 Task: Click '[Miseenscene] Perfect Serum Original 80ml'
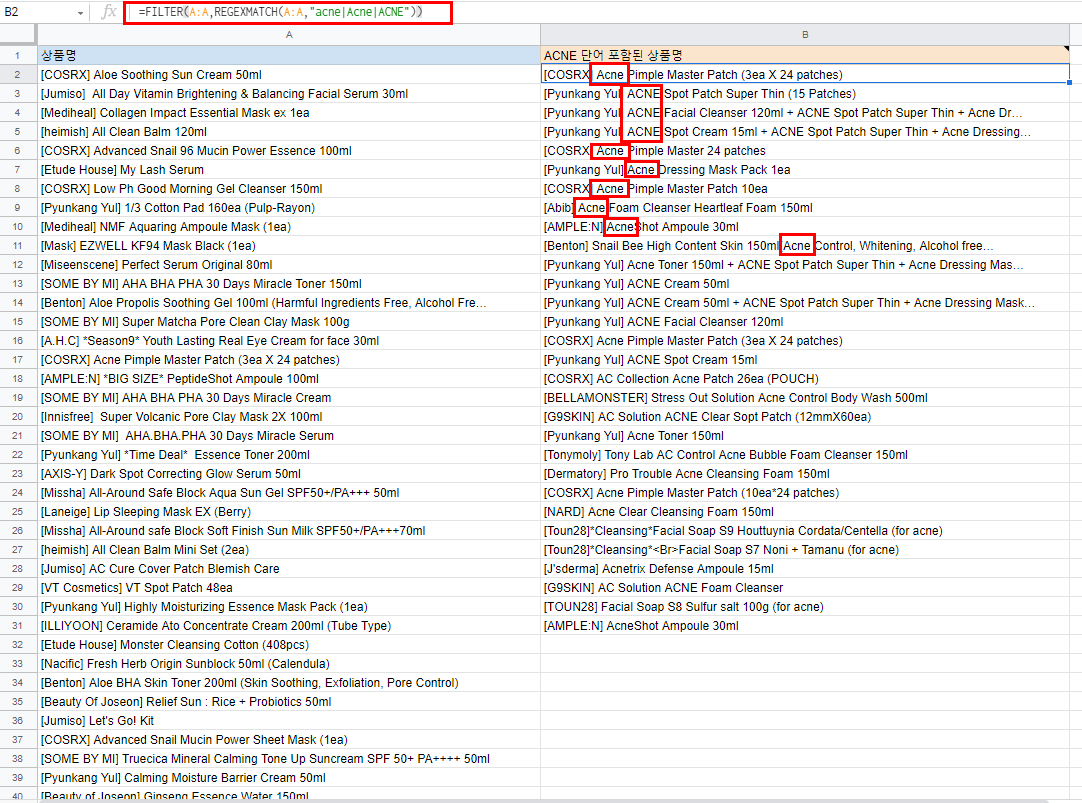[x=289, y=264]
